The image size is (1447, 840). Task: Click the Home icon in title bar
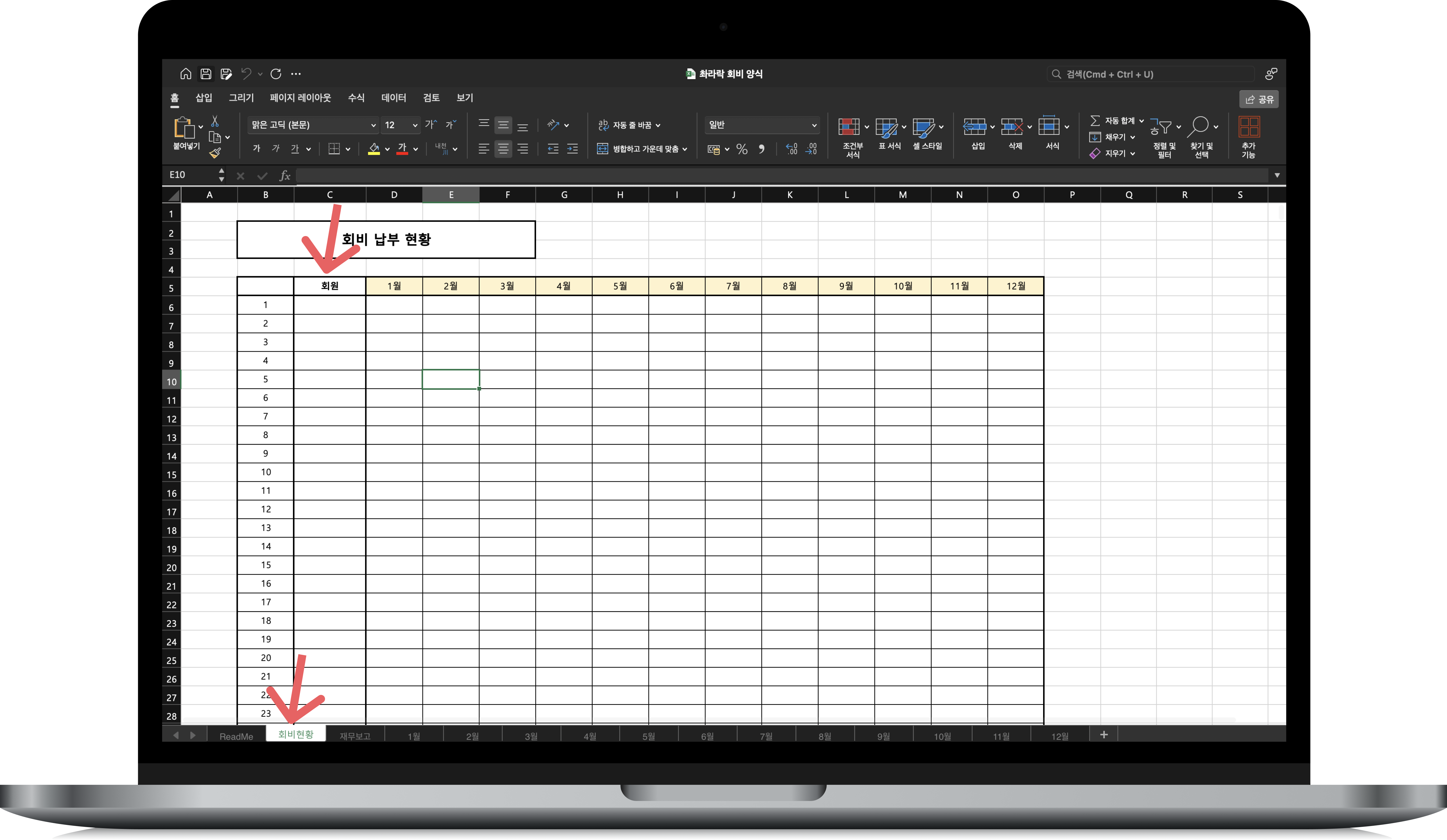point(186,74)
